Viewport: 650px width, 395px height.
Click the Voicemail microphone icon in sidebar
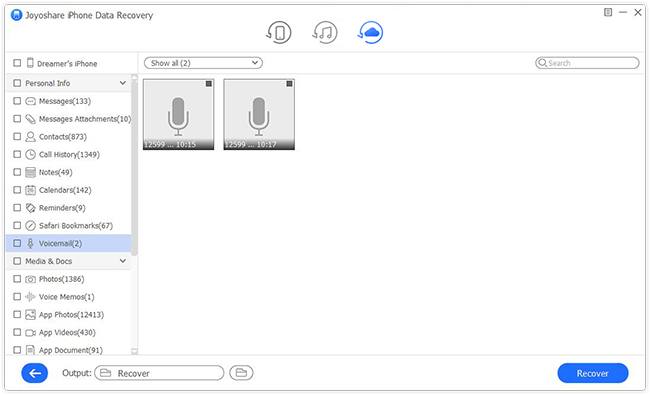(30, 243)
